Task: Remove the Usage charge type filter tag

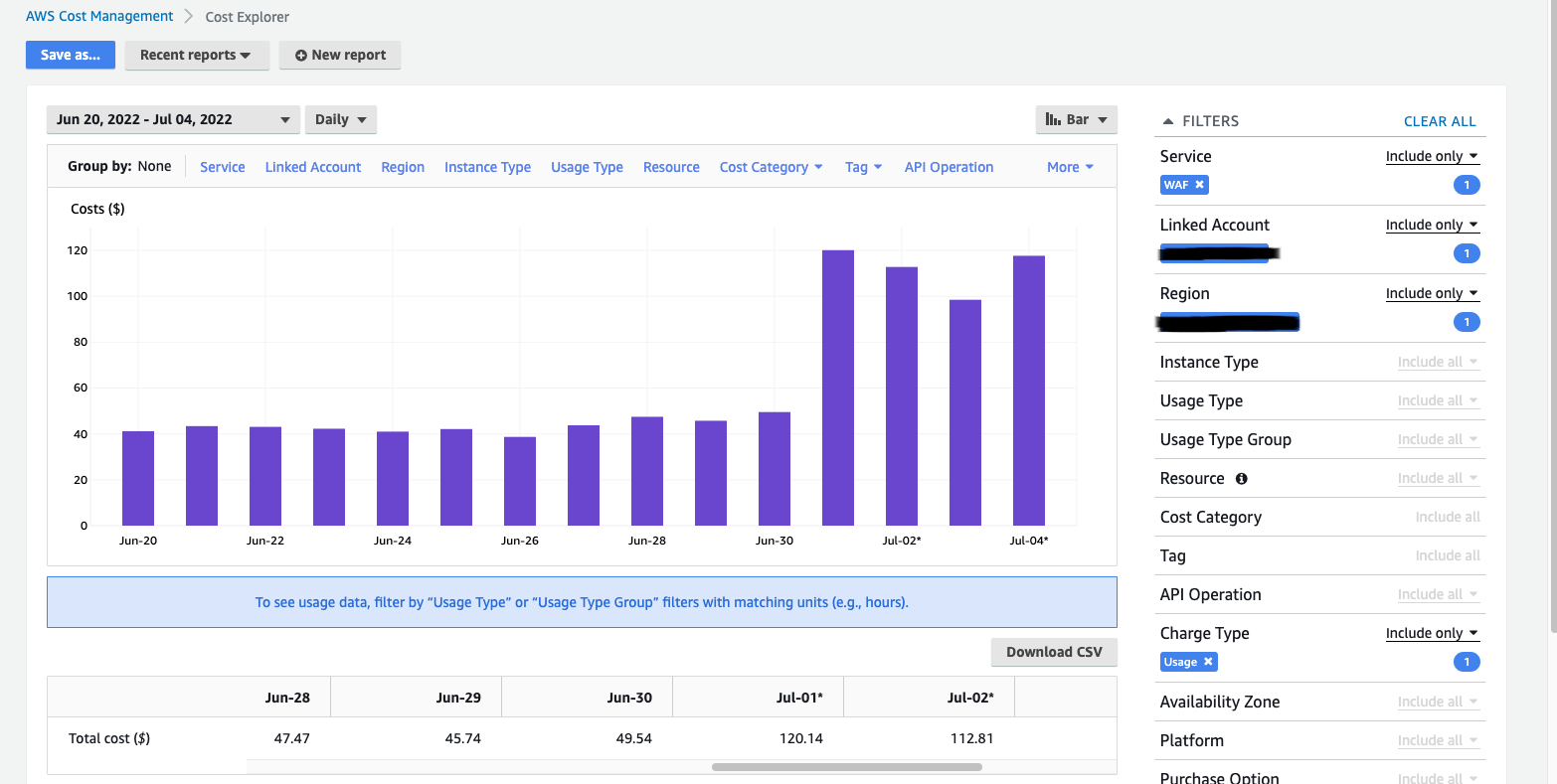Action: (1209, 662)
